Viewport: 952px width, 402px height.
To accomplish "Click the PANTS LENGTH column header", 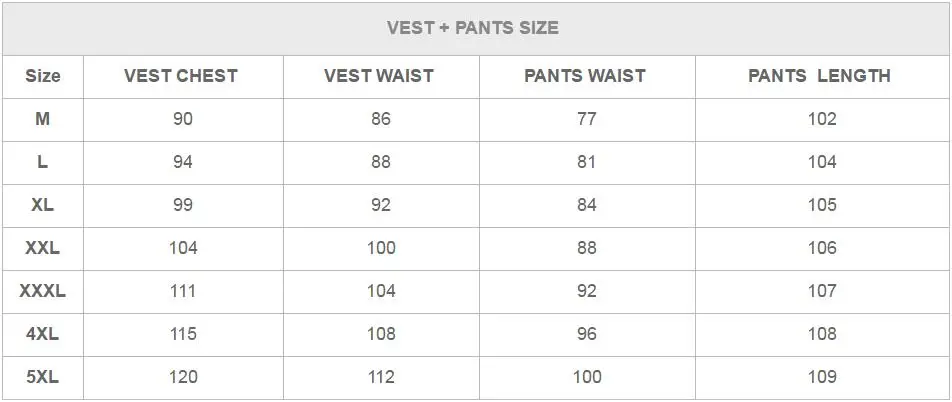I will click(819, 76).
